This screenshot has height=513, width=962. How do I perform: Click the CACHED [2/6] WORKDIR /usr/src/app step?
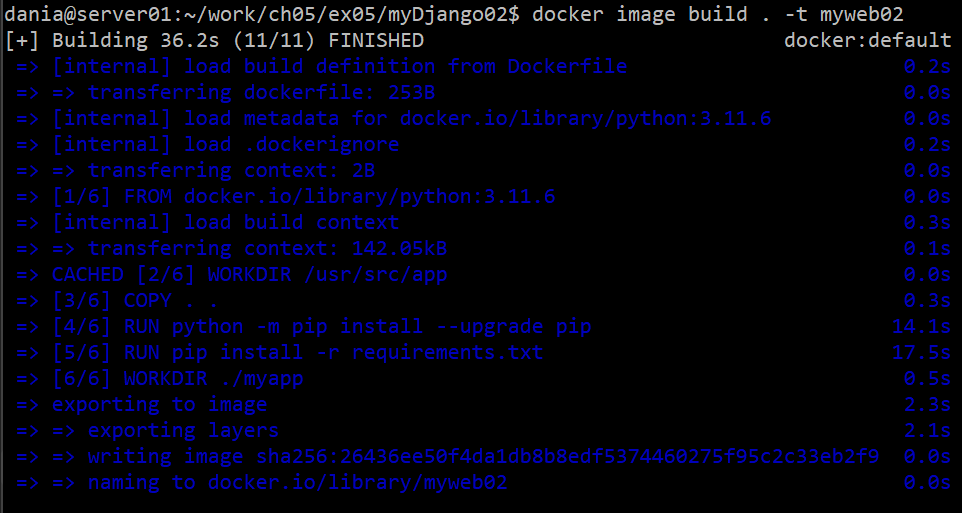tap(250, 275)
